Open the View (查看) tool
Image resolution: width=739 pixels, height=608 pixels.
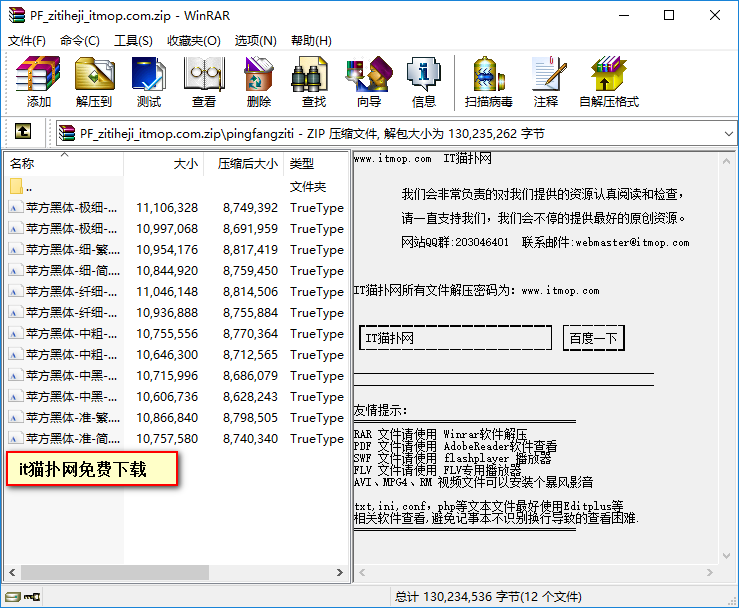tap(204, 82)
